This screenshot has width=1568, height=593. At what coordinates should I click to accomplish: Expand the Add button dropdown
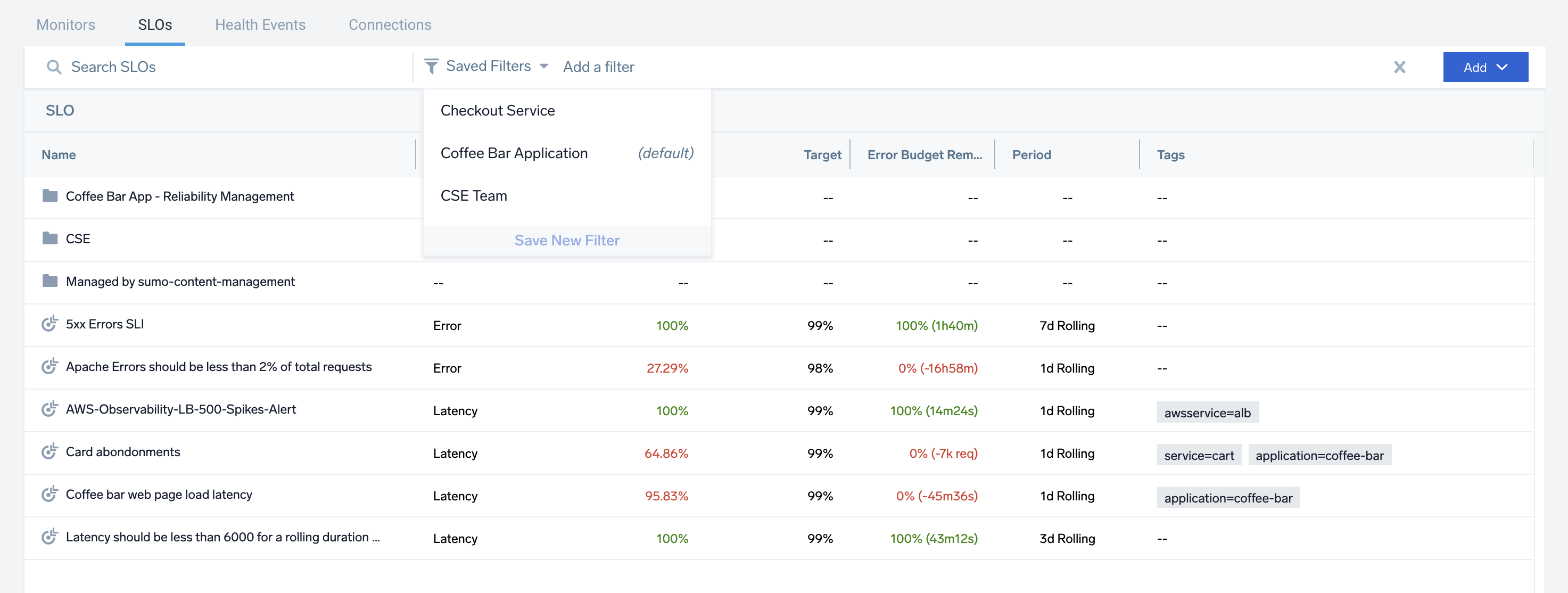1484,67
